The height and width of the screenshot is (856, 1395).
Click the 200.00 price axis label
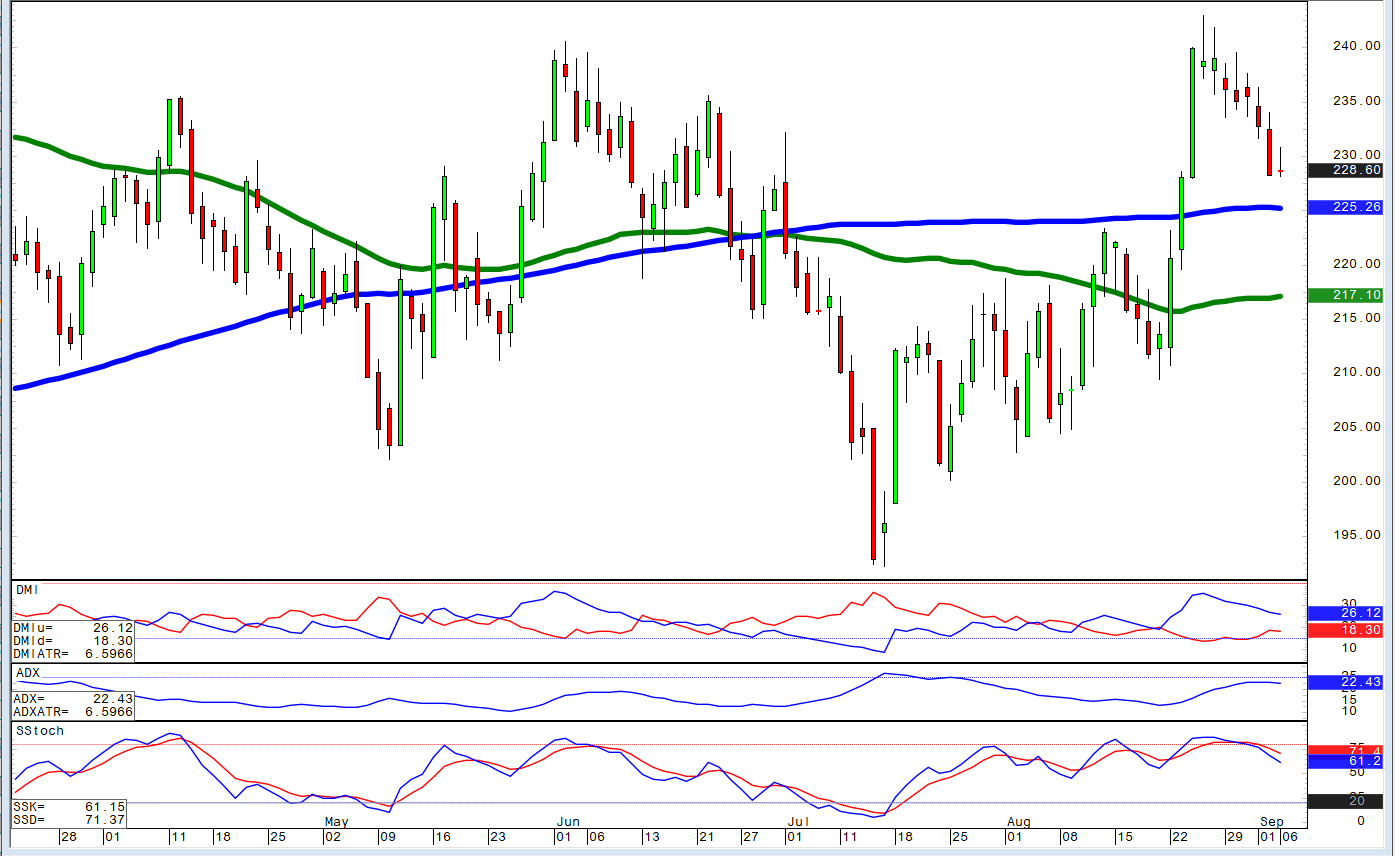point(1358,481)
